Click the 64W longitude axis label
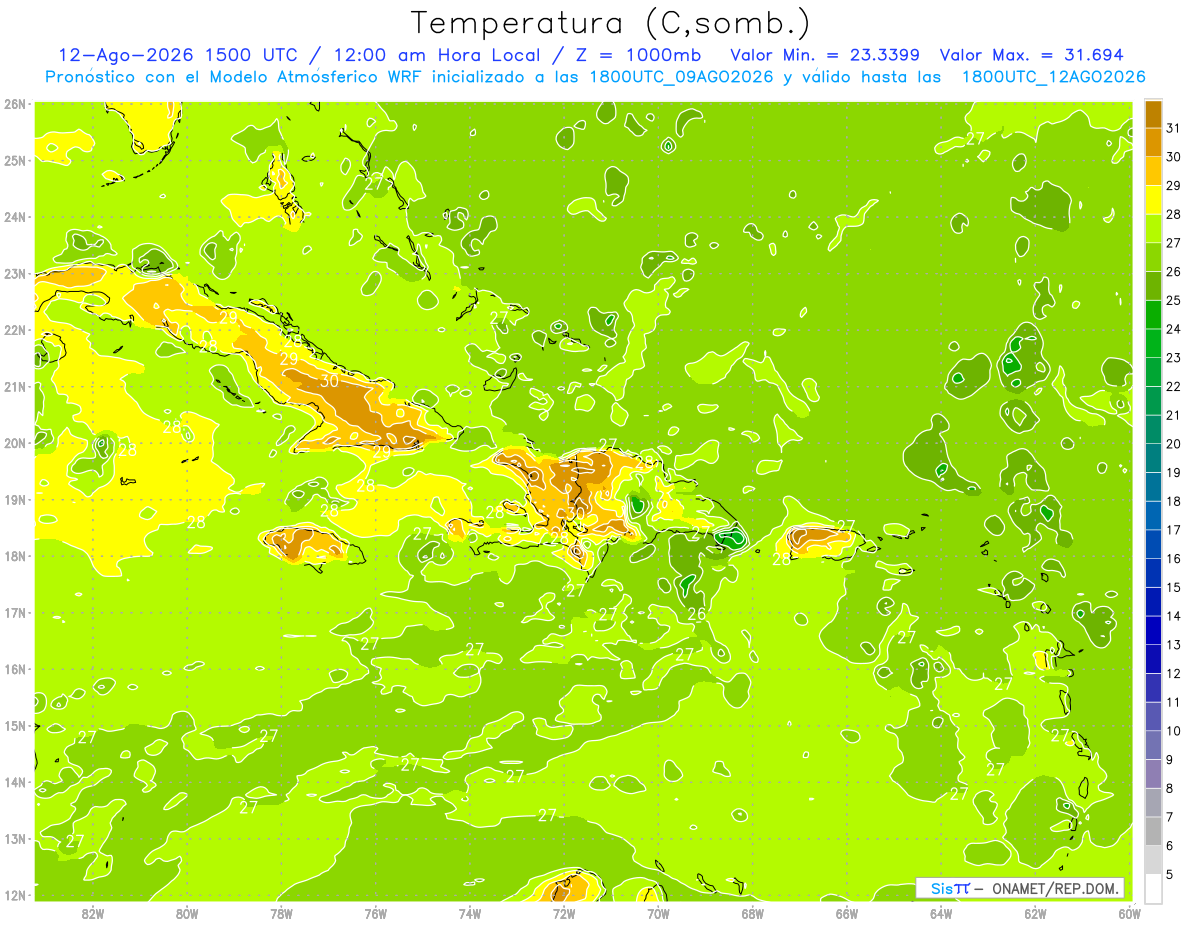Screen dimensions: 1200x927 click(x=941, y=913)
